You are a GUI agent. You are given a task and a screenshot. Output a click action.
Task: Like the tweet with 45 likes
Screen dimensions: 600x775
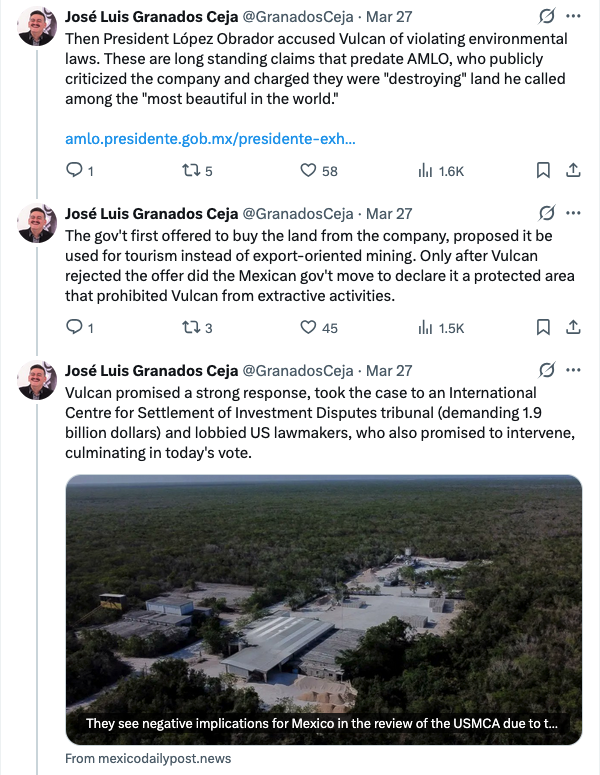309,327
